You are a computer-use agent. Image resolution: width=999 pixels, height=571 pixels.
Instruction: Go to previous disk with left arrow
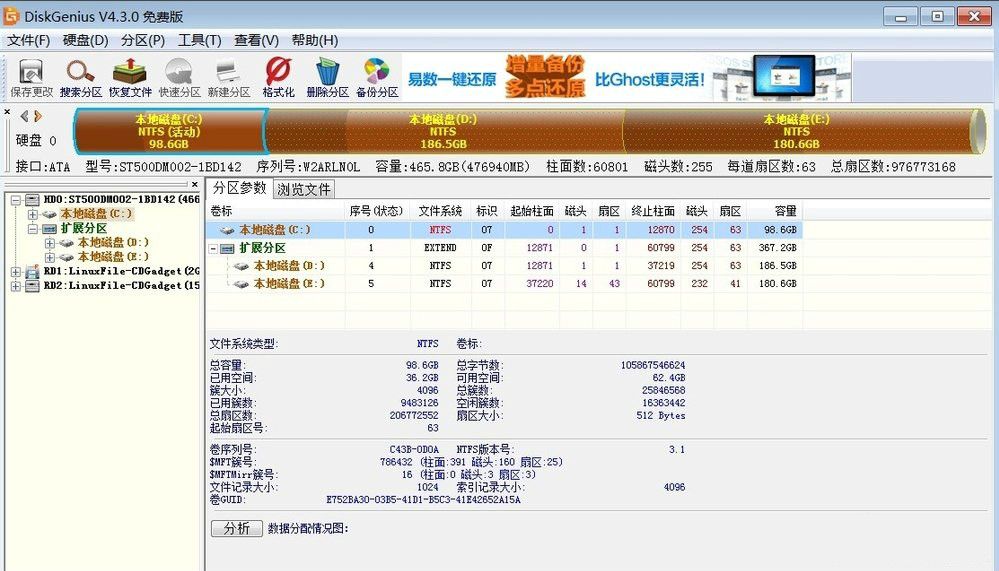point(24,116)
